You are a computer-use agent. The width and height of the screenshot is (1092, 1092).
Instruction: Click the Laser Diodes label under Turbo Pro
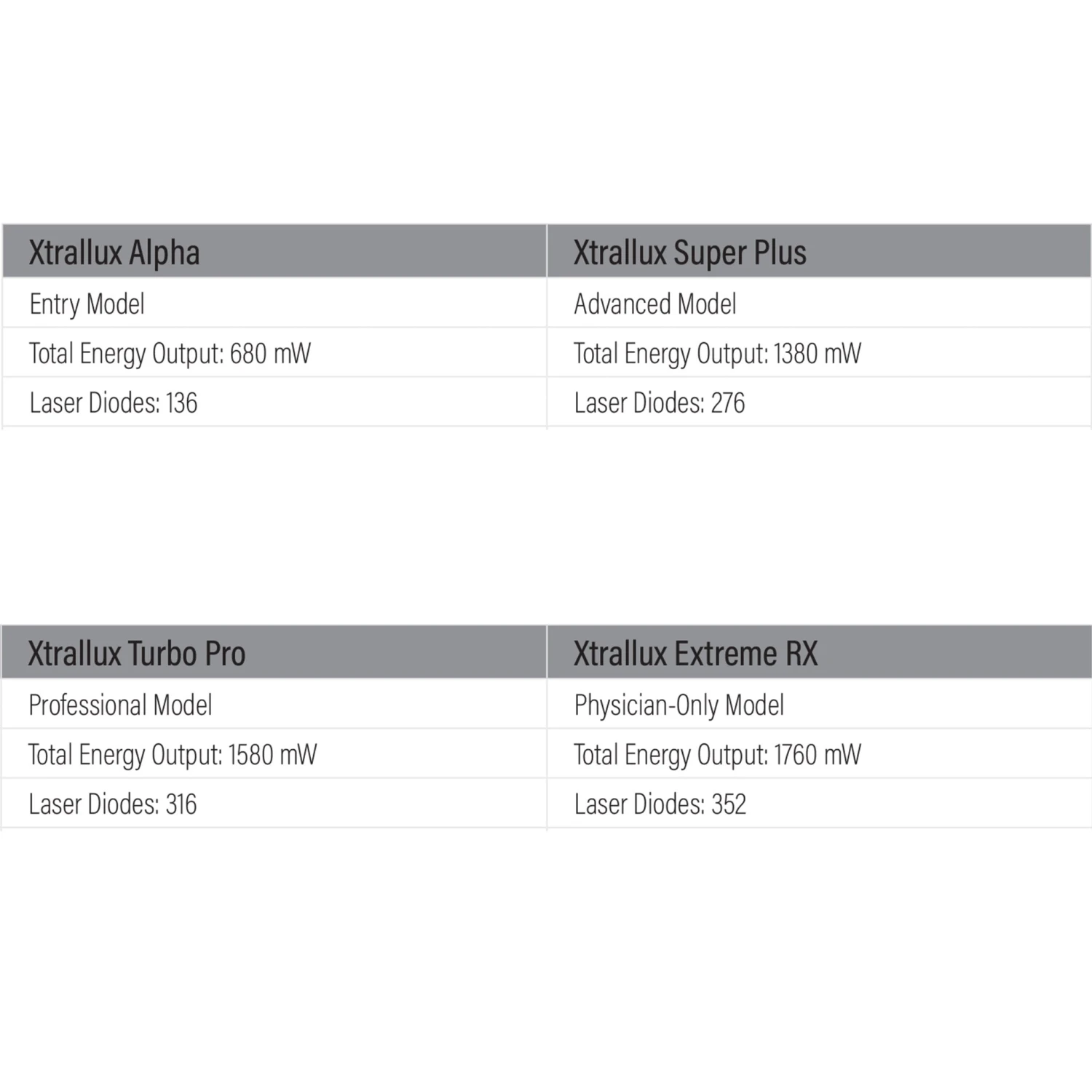[93, 804]
